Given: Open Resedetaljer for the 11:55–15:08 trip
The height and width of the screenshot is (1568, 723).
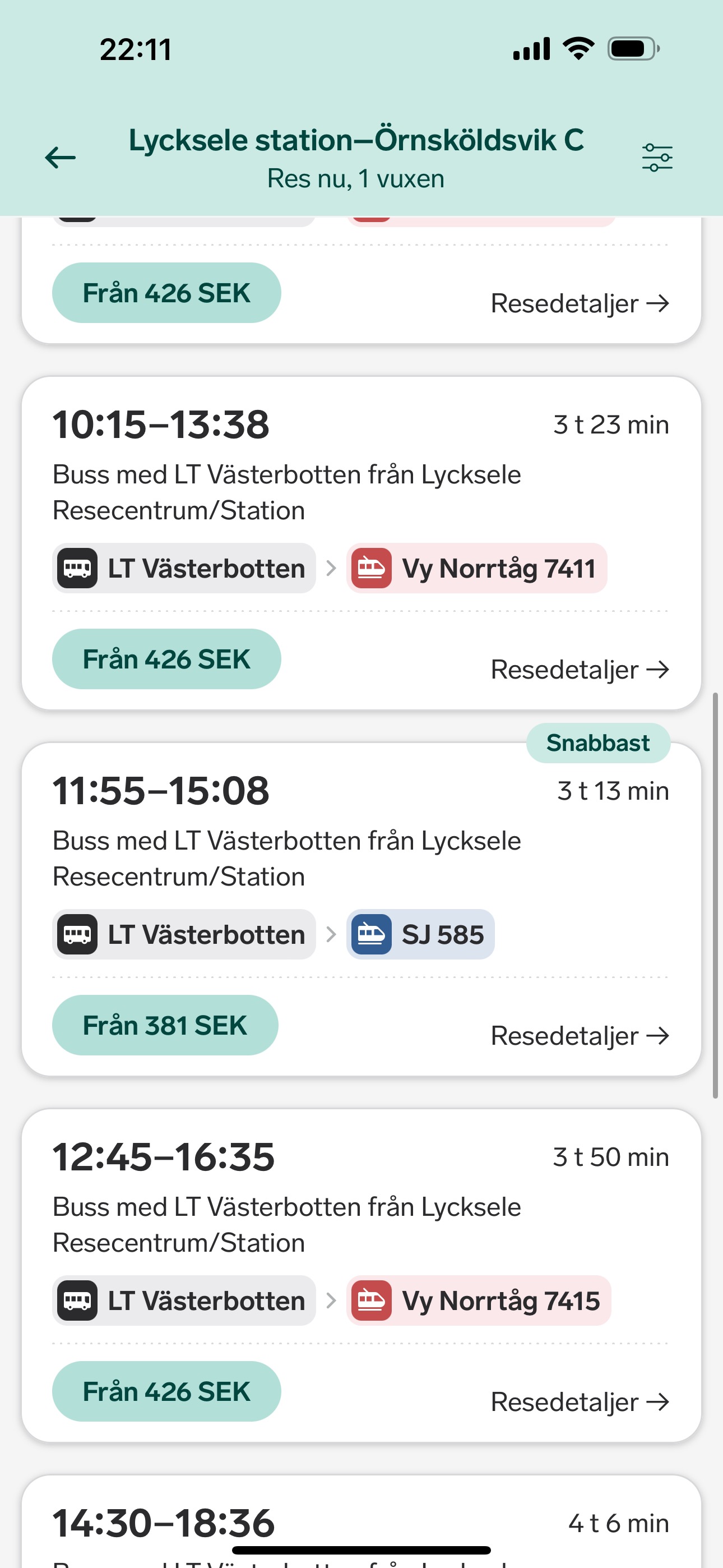Looking at the screenshot, I should 580,1035.
